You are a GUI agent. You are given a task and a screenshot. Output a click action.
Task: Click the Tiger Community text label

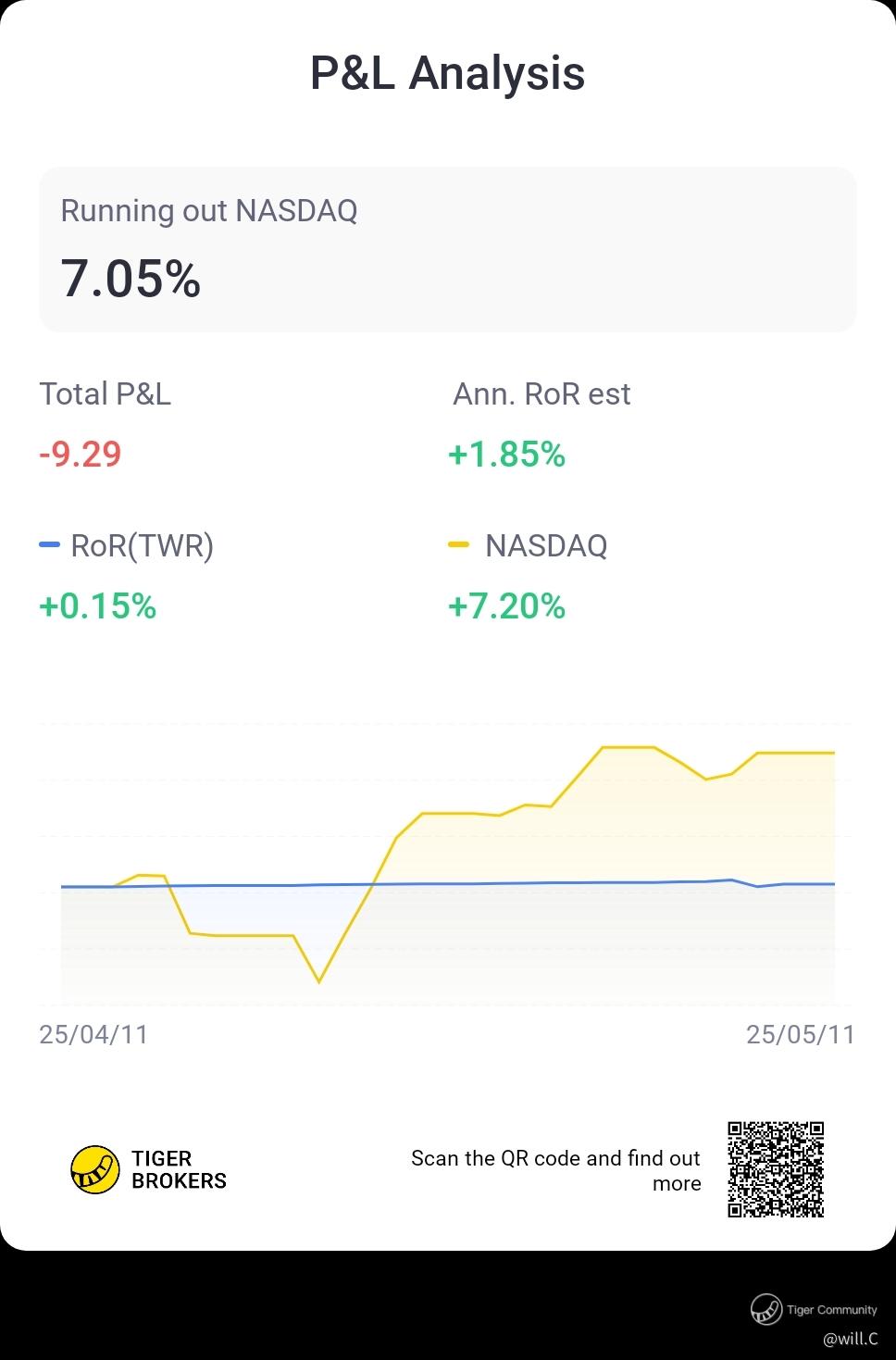(831, 1310)
